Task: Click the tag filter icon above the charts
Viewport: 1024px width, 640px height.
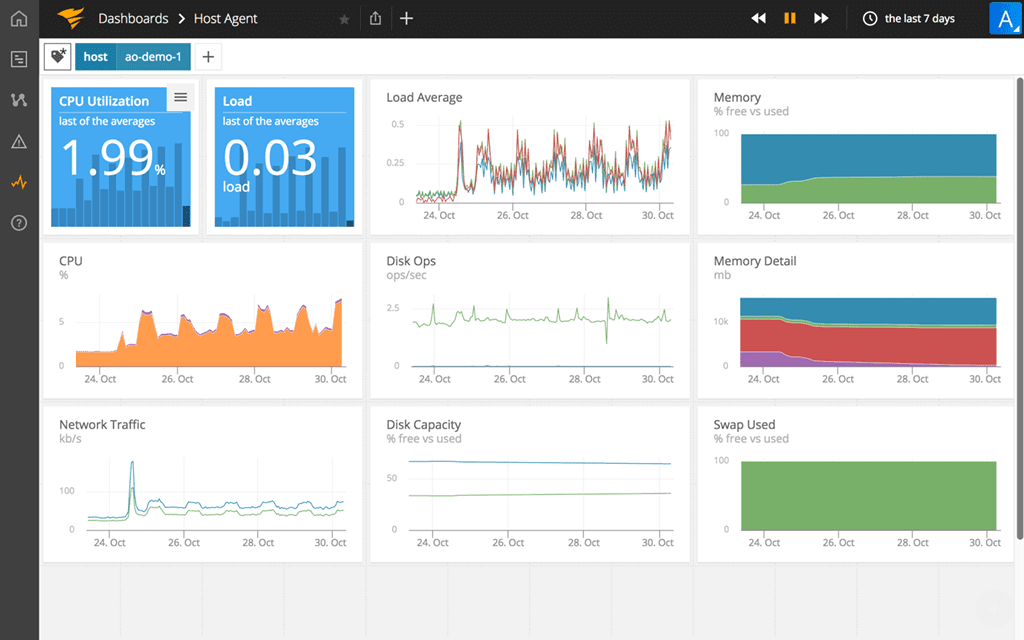Action: tap(57, 57)
